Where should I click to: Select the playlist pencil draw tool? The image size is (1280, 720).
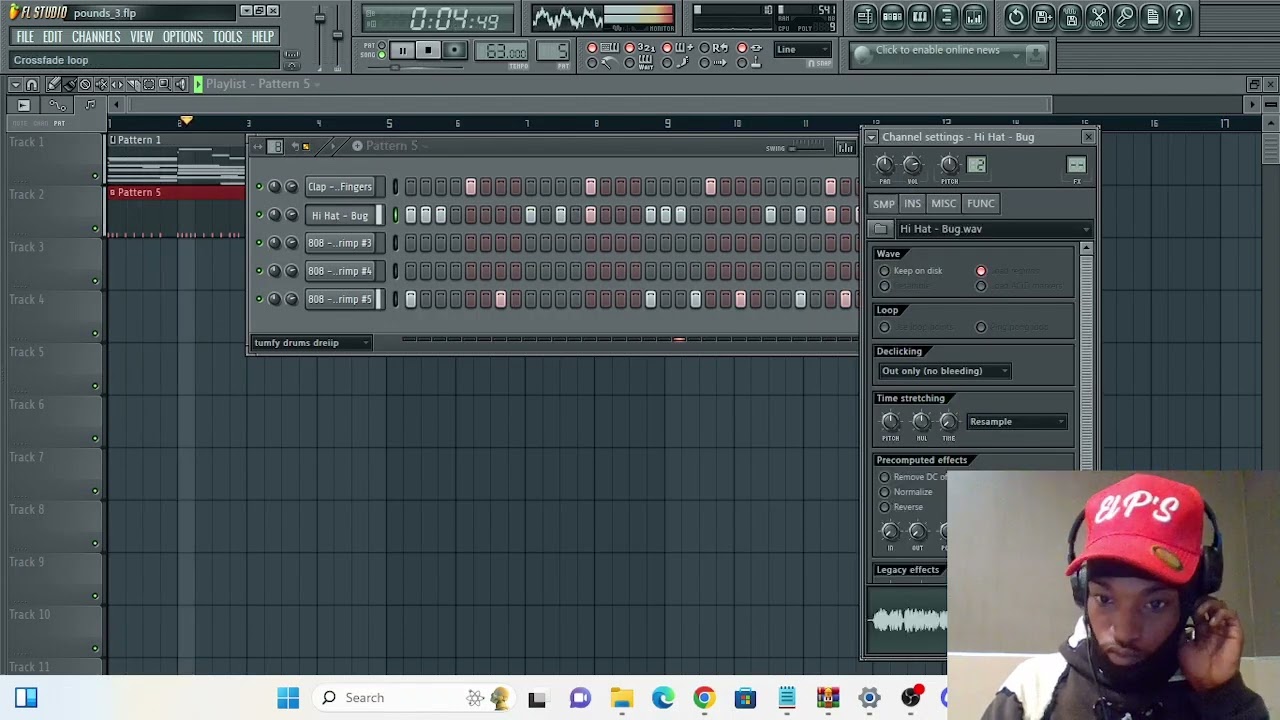[53, 85]
